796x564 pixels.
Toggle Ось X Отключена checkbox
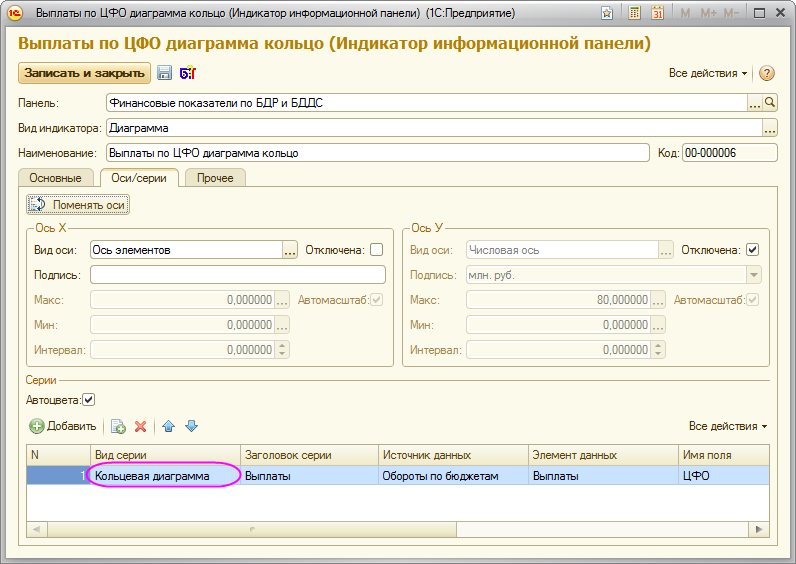pyautogui.click(x=377, y=250)
